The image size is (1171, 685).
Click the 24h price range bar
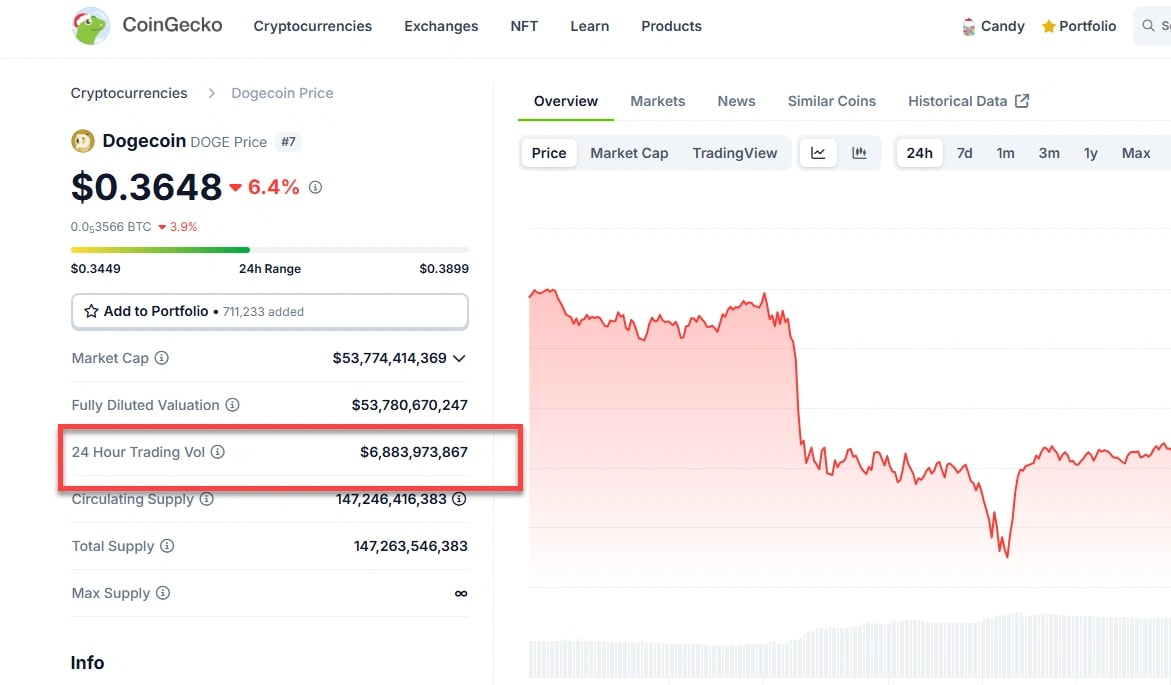click(x=269, y=249)
